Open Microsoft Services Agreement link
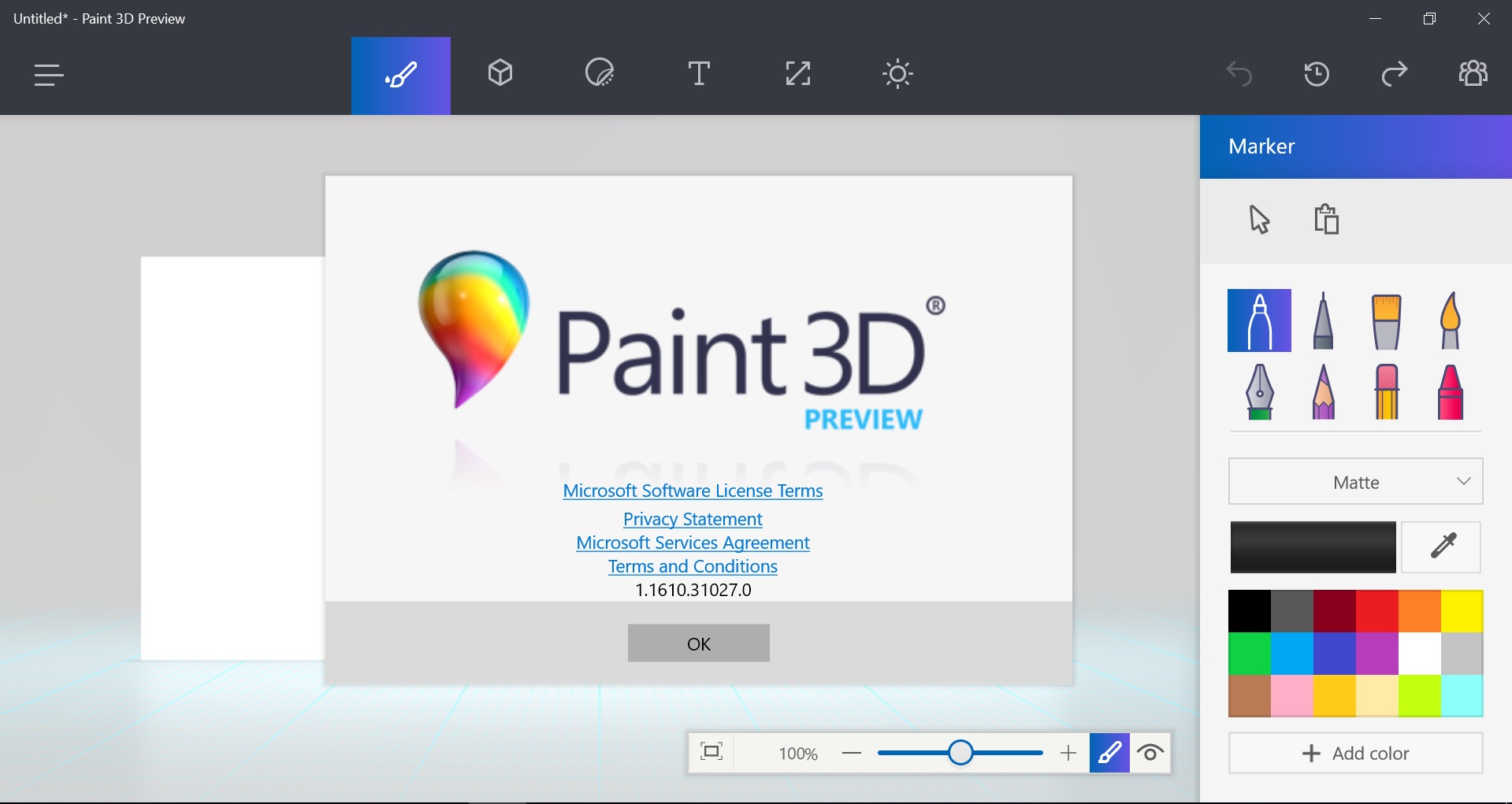 click(x=693, y=543)
